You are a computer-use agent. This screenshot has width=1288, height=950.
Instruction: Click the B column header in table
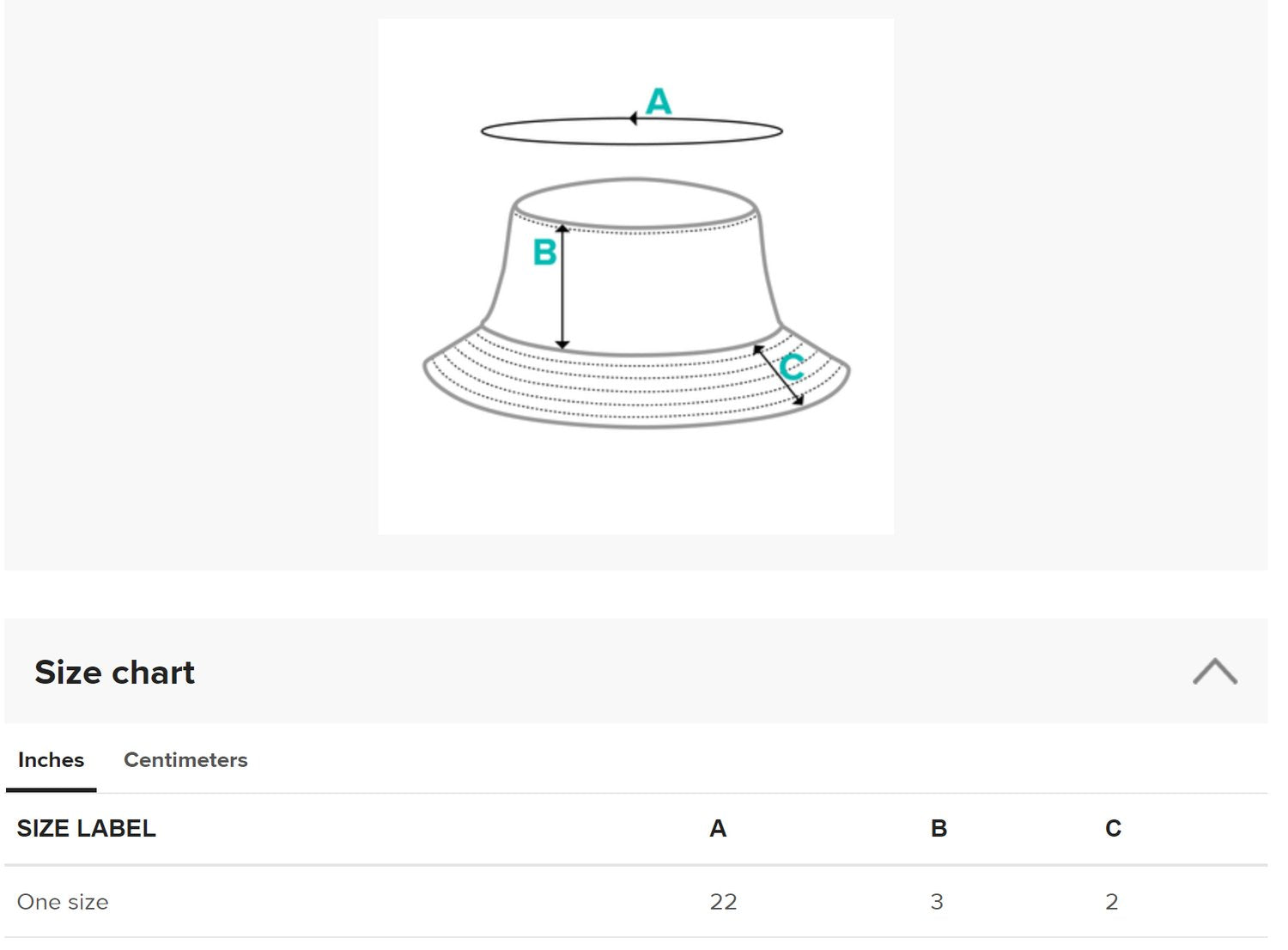pos(939,829)
